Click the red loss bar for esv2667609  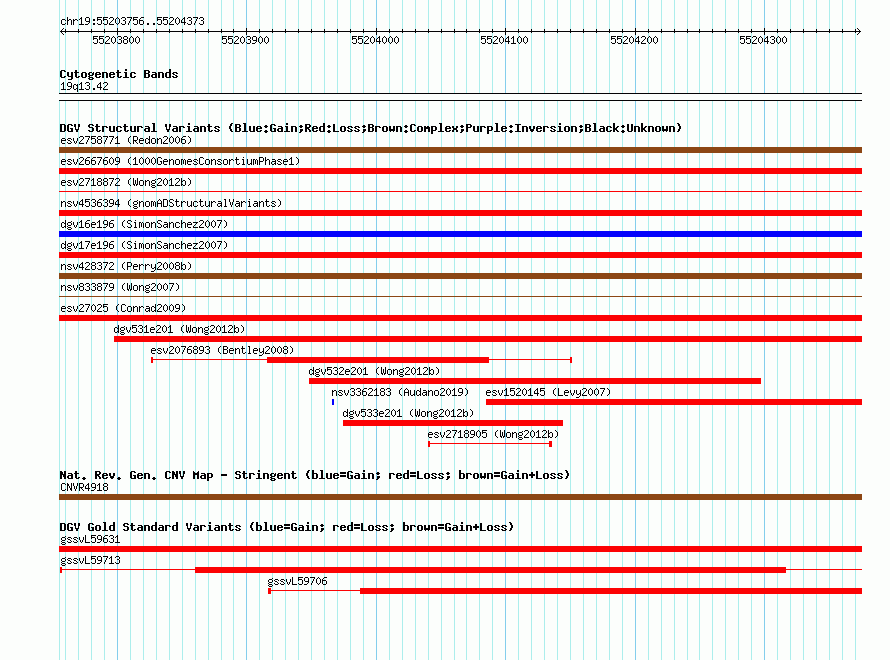460,171
